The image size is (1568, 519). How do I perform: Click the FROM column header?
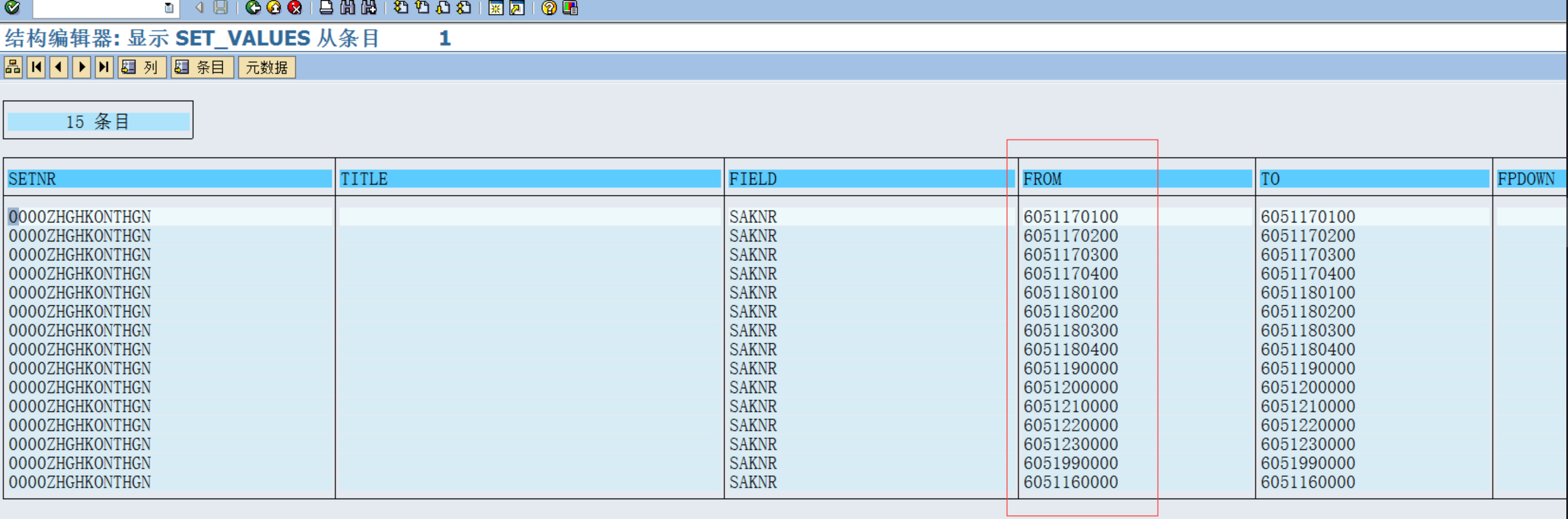[x=1042, y=179]
